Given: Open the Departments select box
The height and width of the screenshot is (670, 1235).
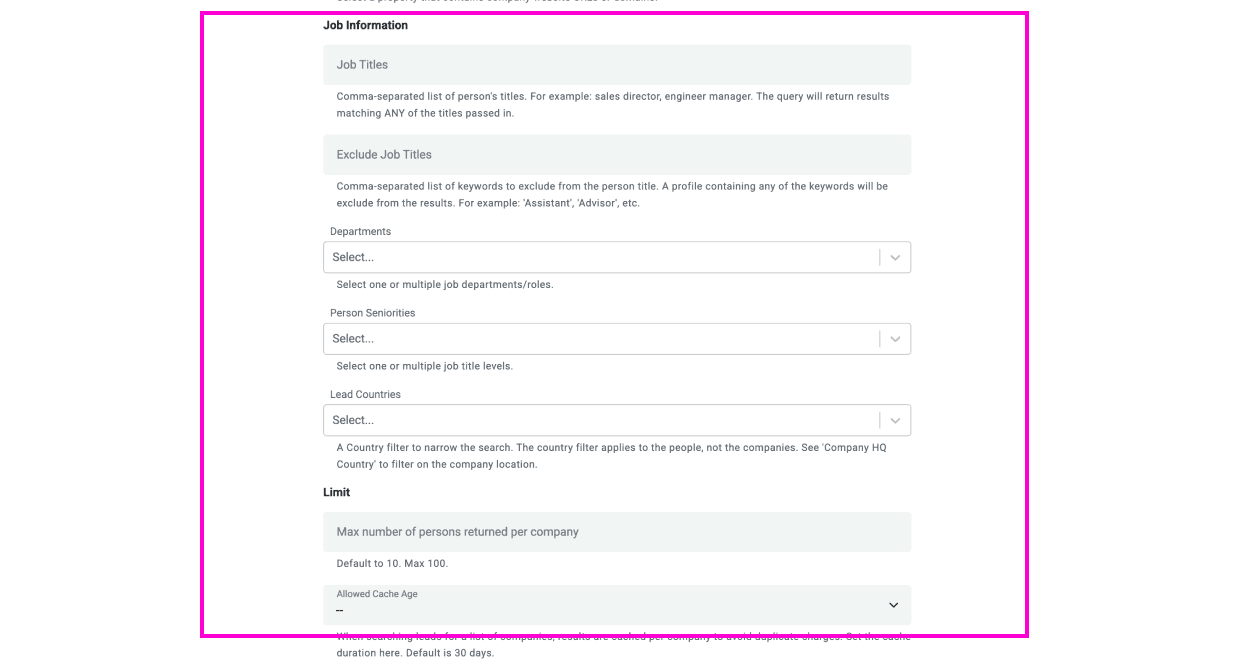Looking at the screenshot, I should 600,257.
